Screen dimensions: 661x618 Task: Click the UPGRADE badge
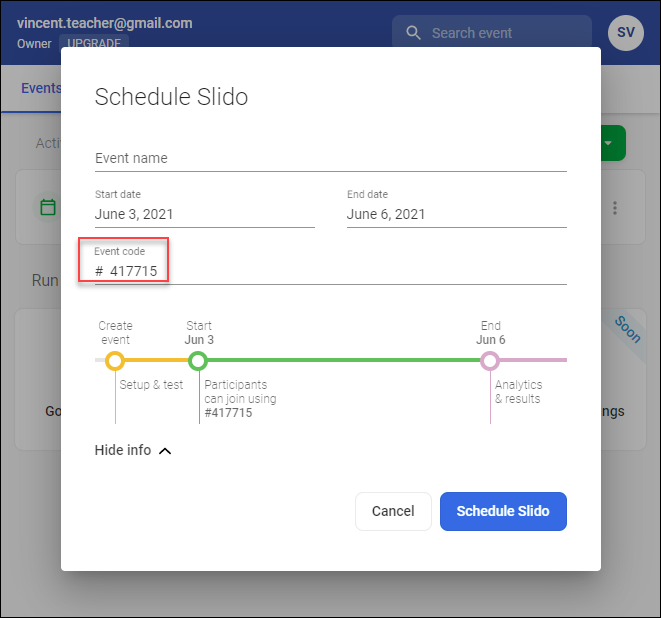tap(94, 44)
